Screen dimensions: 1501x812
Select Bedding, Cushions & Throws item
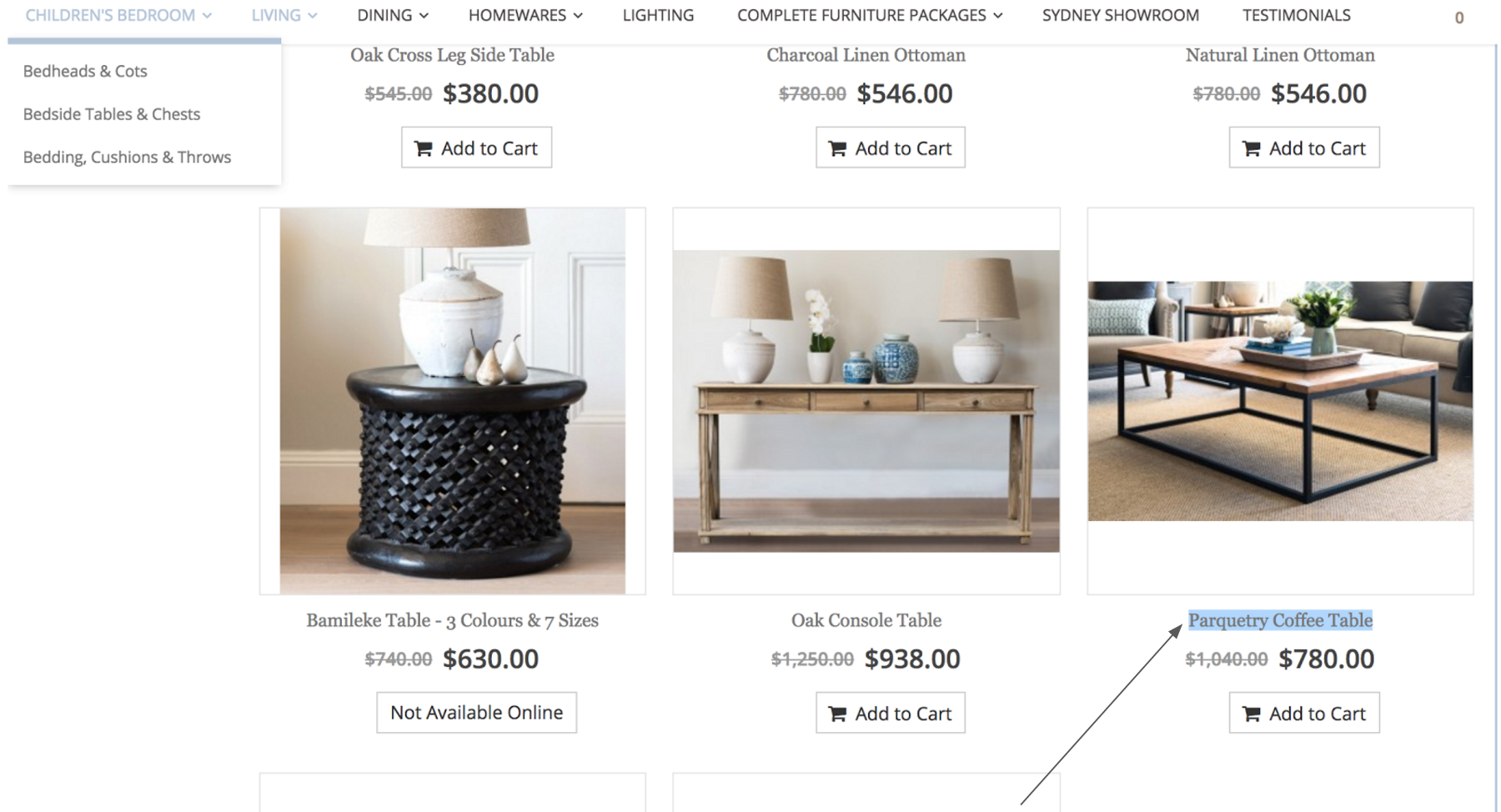(x=127, y=158)
